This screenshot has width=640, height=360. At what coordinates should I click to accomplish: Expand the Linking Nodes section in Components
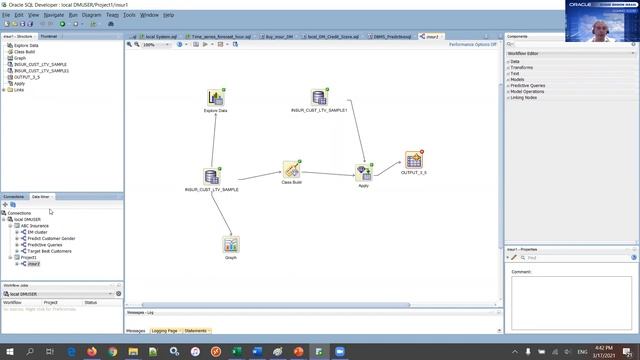[x=508, y=98]
